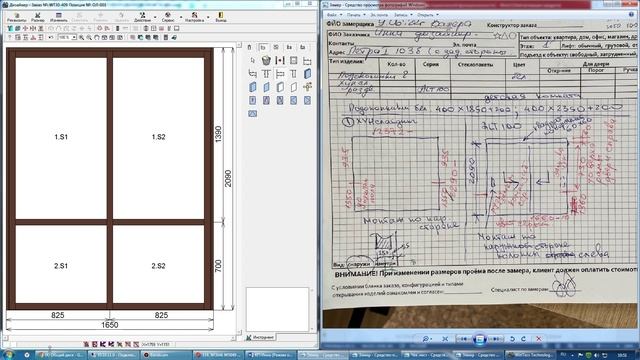Start the slideshow in Photo Viewer
Viewport: 640px width, 360px height.
point(480,339)
